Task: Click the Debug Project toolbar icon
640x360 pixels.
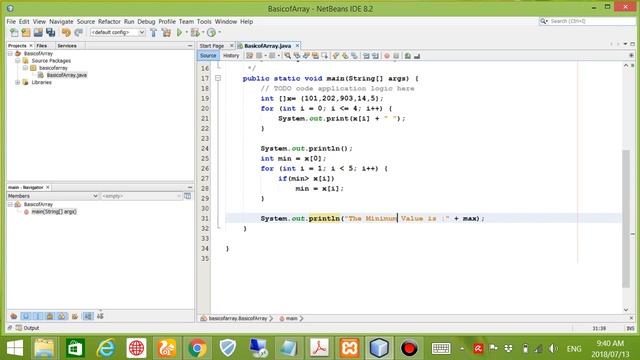Action: pyautogui.click(x=195, y=32)
